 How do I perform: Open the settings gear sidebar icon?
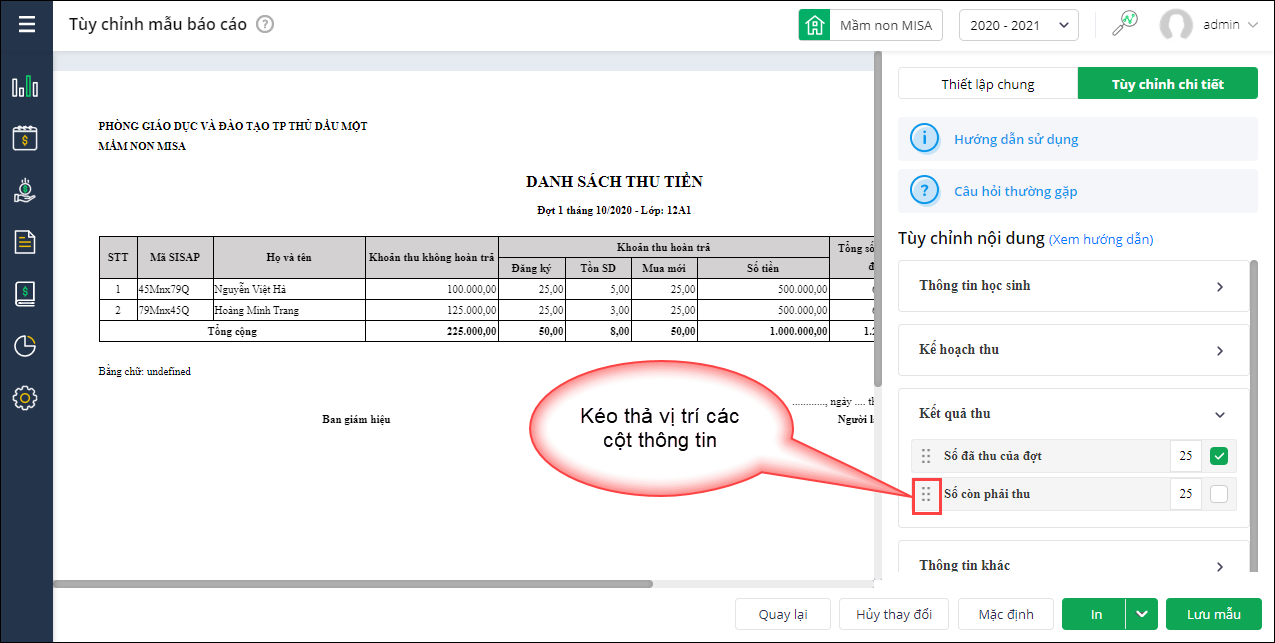pyautogui.click(x=25, y=398)
